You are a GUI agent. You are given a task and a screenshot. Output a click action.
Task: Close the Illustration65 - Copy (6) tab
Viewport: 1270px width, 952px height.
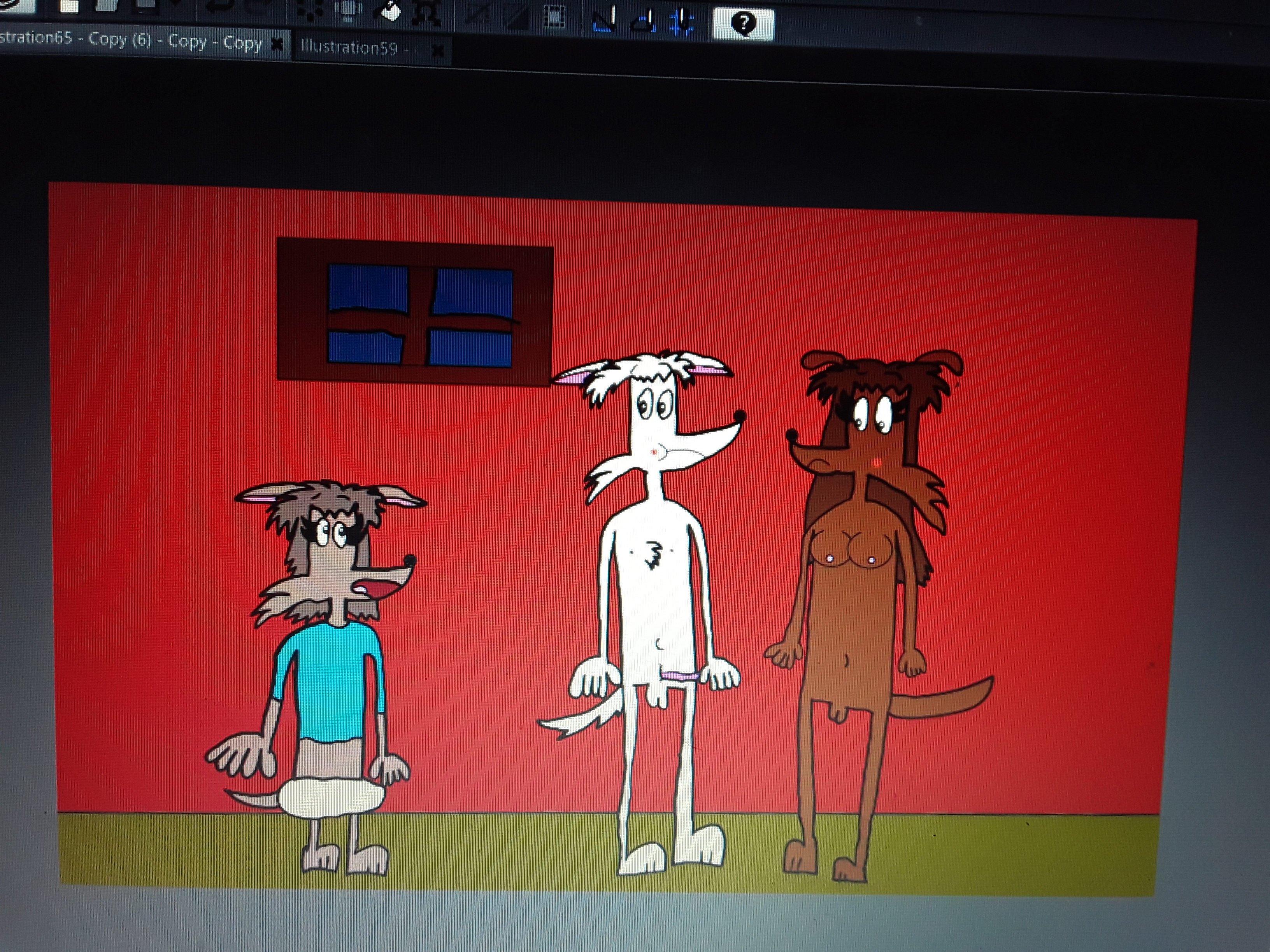coord(277,44)
